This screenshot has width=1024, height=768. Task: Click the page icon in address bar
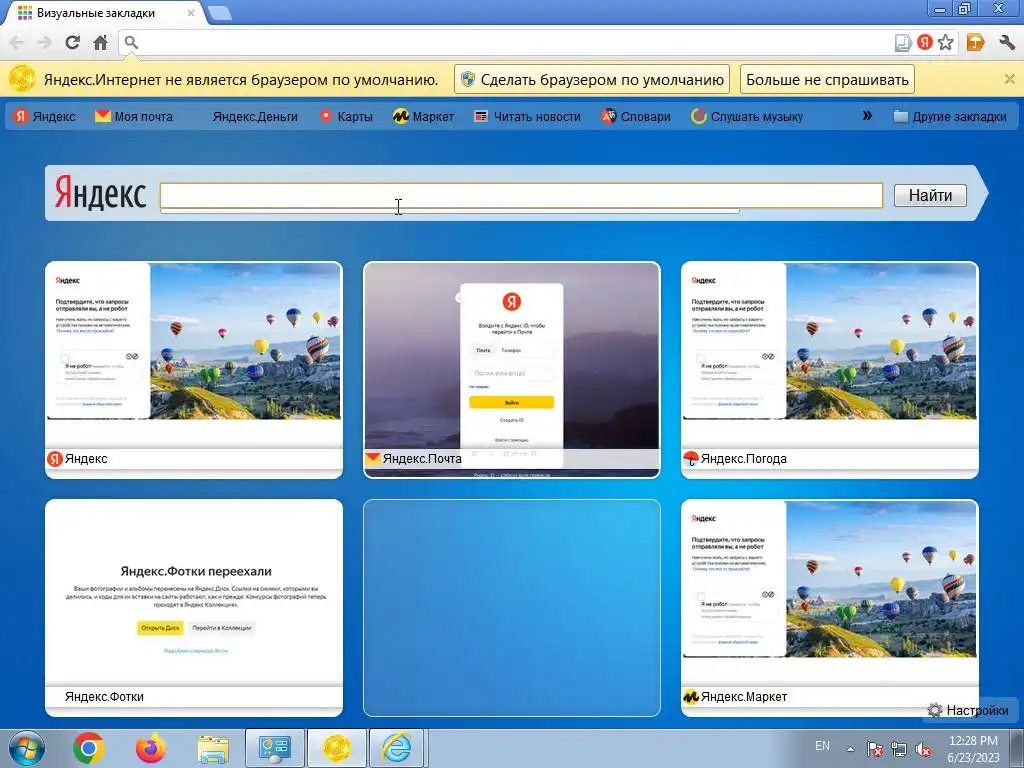coord(903,42)
